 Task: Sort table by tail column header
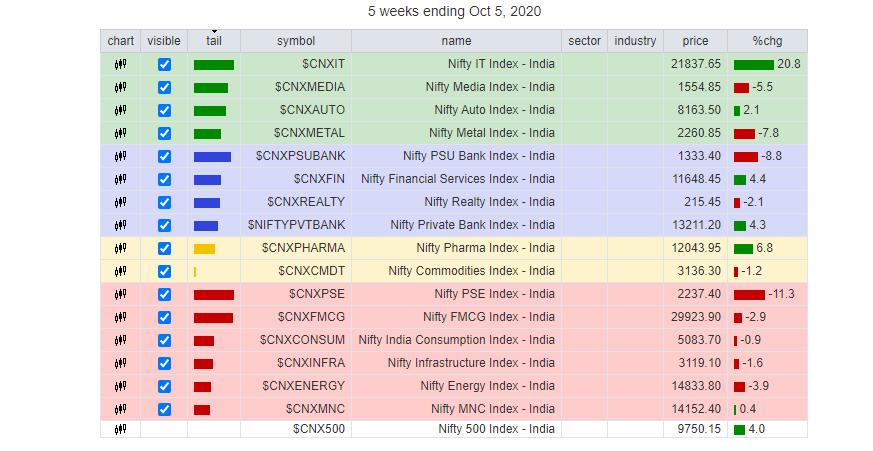tap(214, 41)
